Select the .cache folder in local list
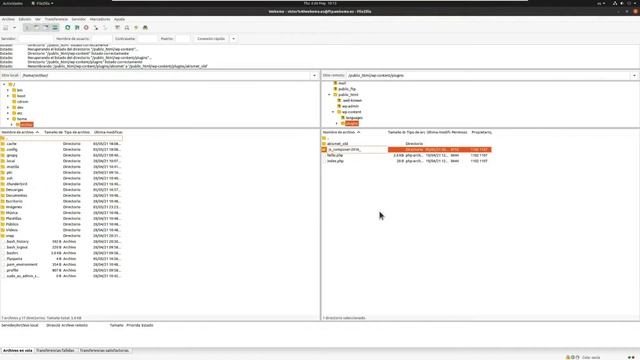 11,144
